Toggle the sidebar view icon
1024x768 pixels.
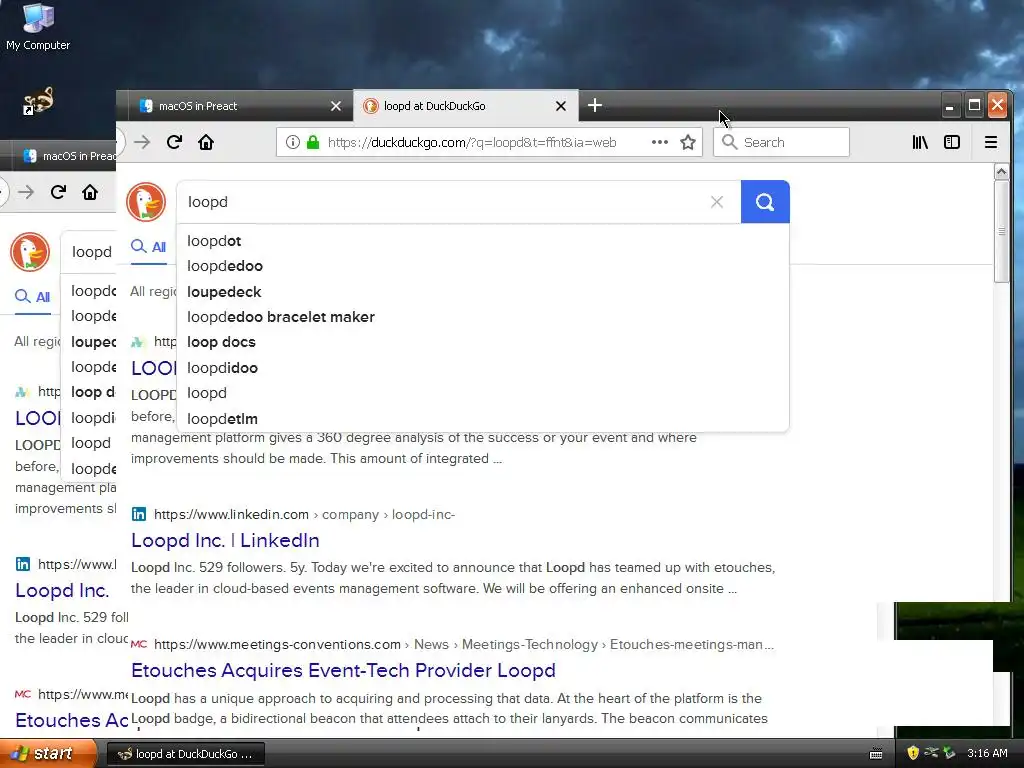pyautogui.click(x=952, y=142)
